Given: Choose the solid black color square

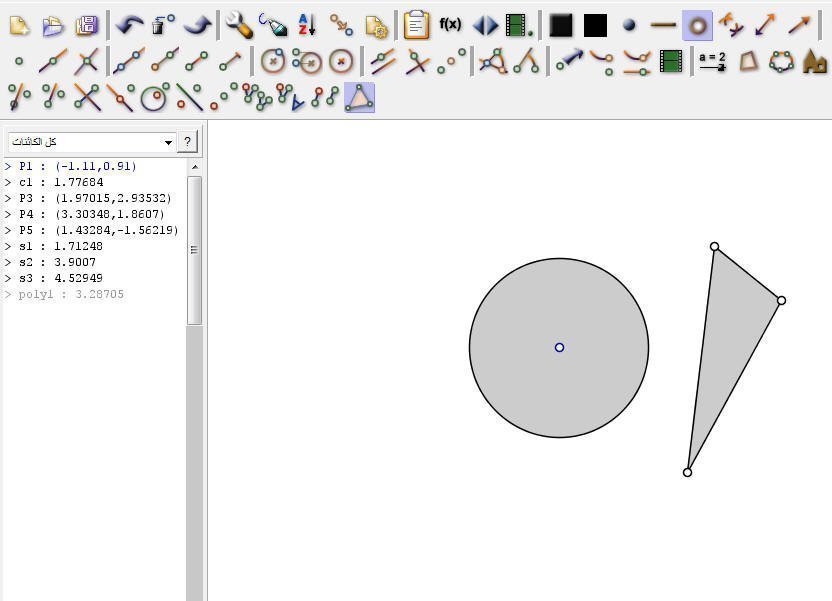Looking at the screenshot, I should coord(595,25).
